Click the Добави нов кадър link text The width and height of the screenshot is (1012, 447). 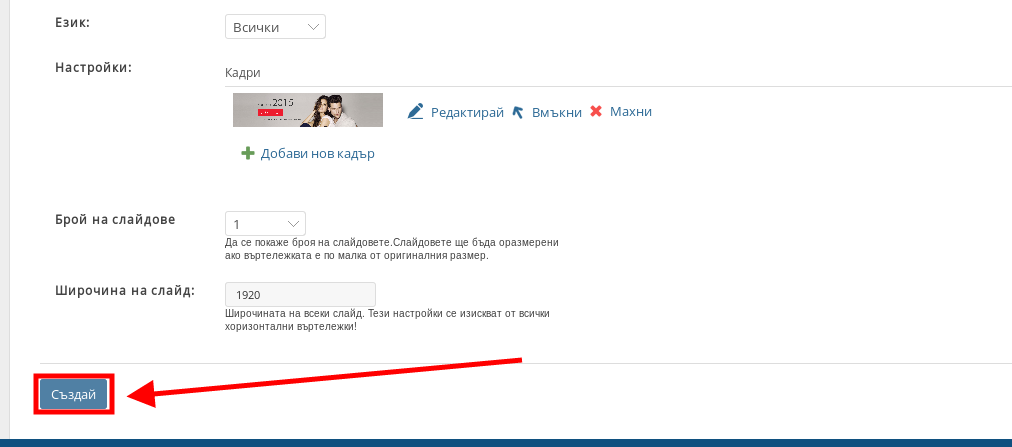coord(317,154)
